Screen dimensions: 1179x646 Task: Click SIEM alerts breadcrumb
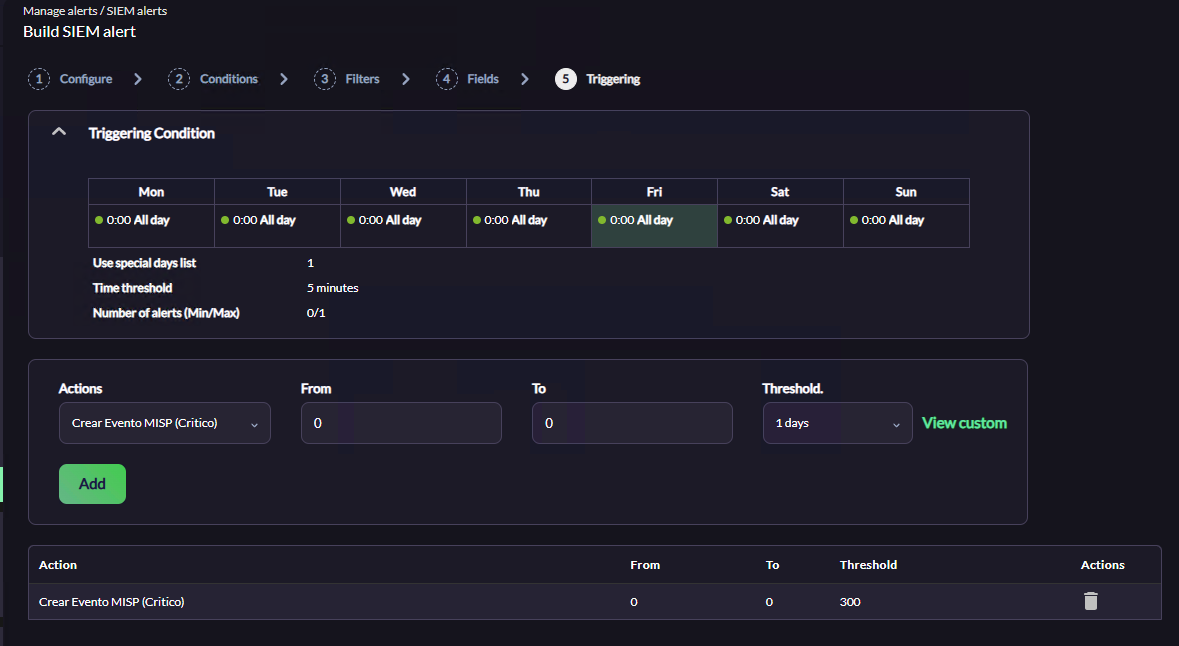137,11
